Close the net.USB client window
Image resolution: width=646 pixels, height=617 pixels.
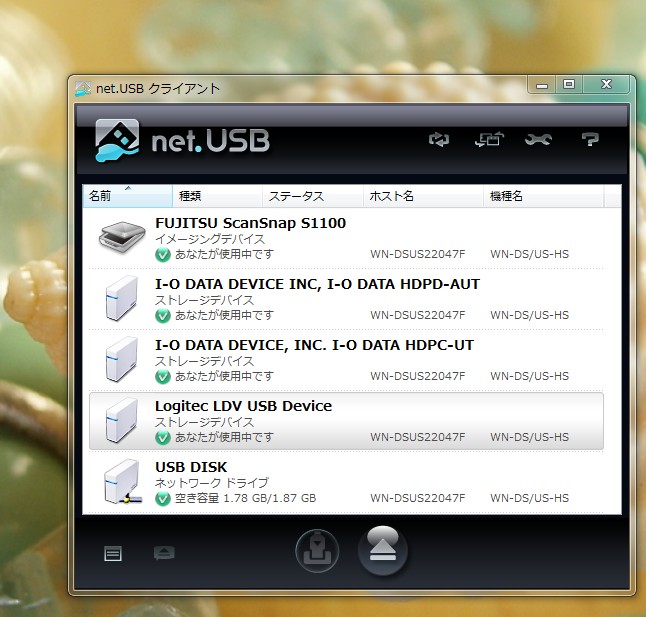(606, 84)
